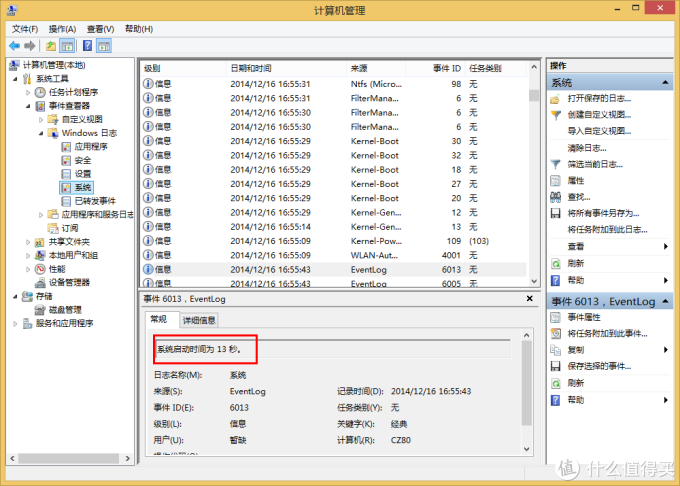Click 查找 binoculars action

click(579, 197)
